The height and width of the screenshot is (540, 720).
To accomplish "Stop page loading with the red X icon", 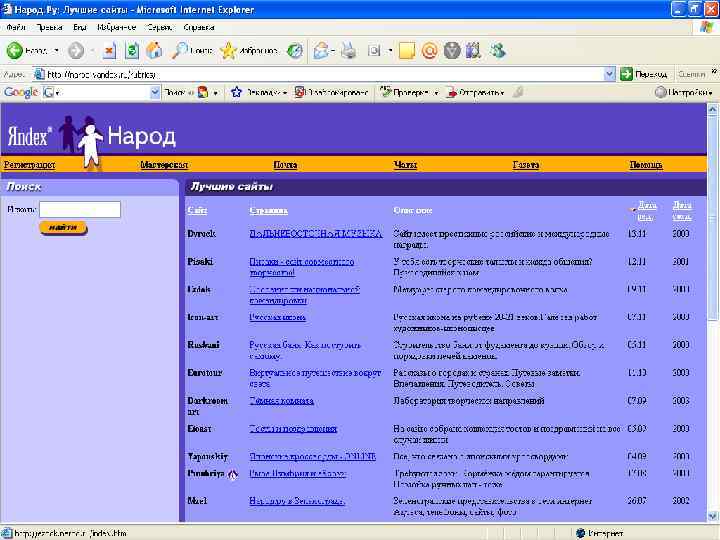I will point(109,51).
